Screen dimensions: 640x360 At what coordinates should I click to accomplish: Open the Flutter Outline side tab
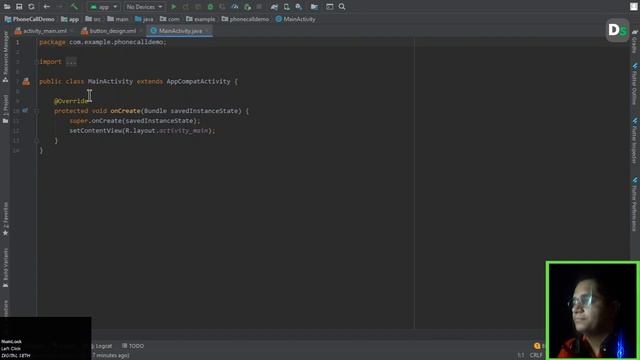click(x=635, y=84)
